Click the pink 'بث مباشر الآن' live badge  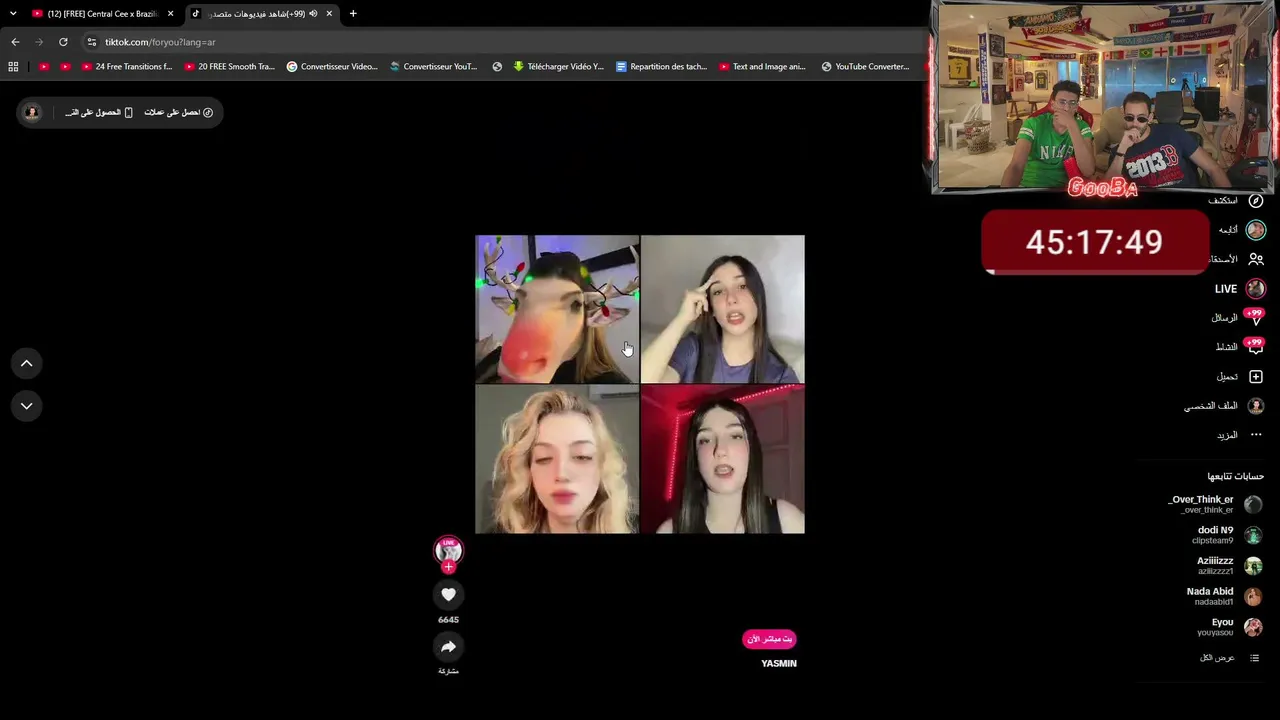coord(769,639)
